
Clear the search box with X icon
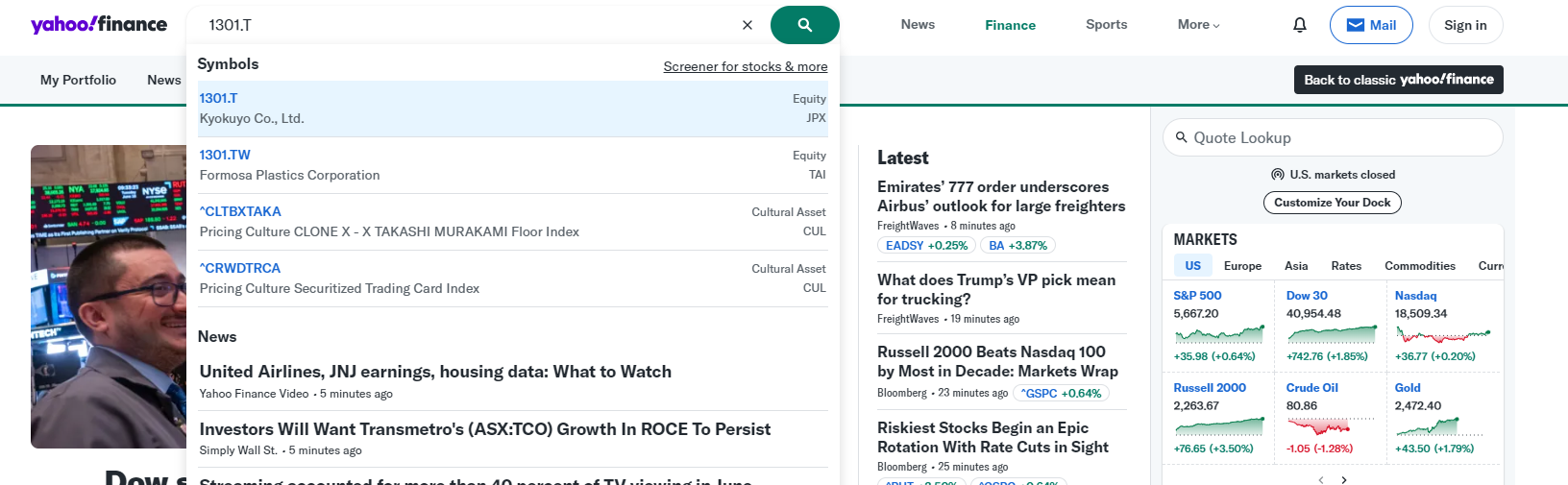point(747,25)
